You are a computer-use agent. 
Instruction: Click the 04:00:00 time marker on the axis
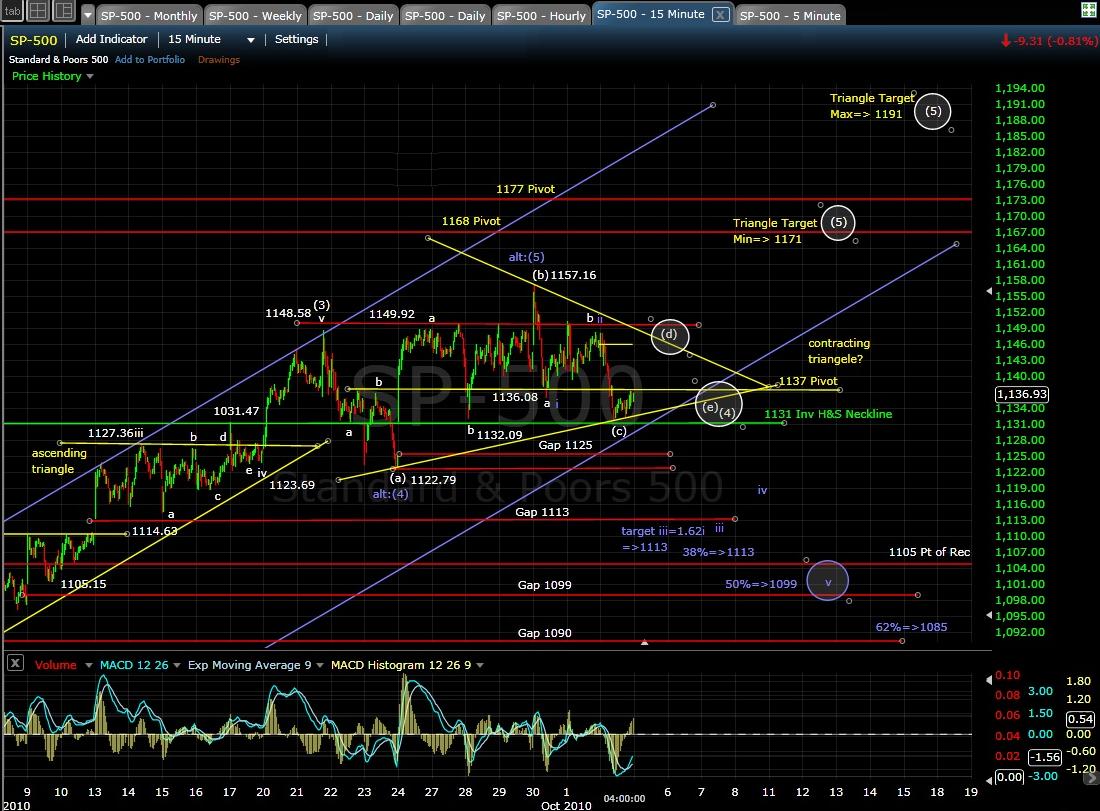pyautogui.click(x=624, y=798)
